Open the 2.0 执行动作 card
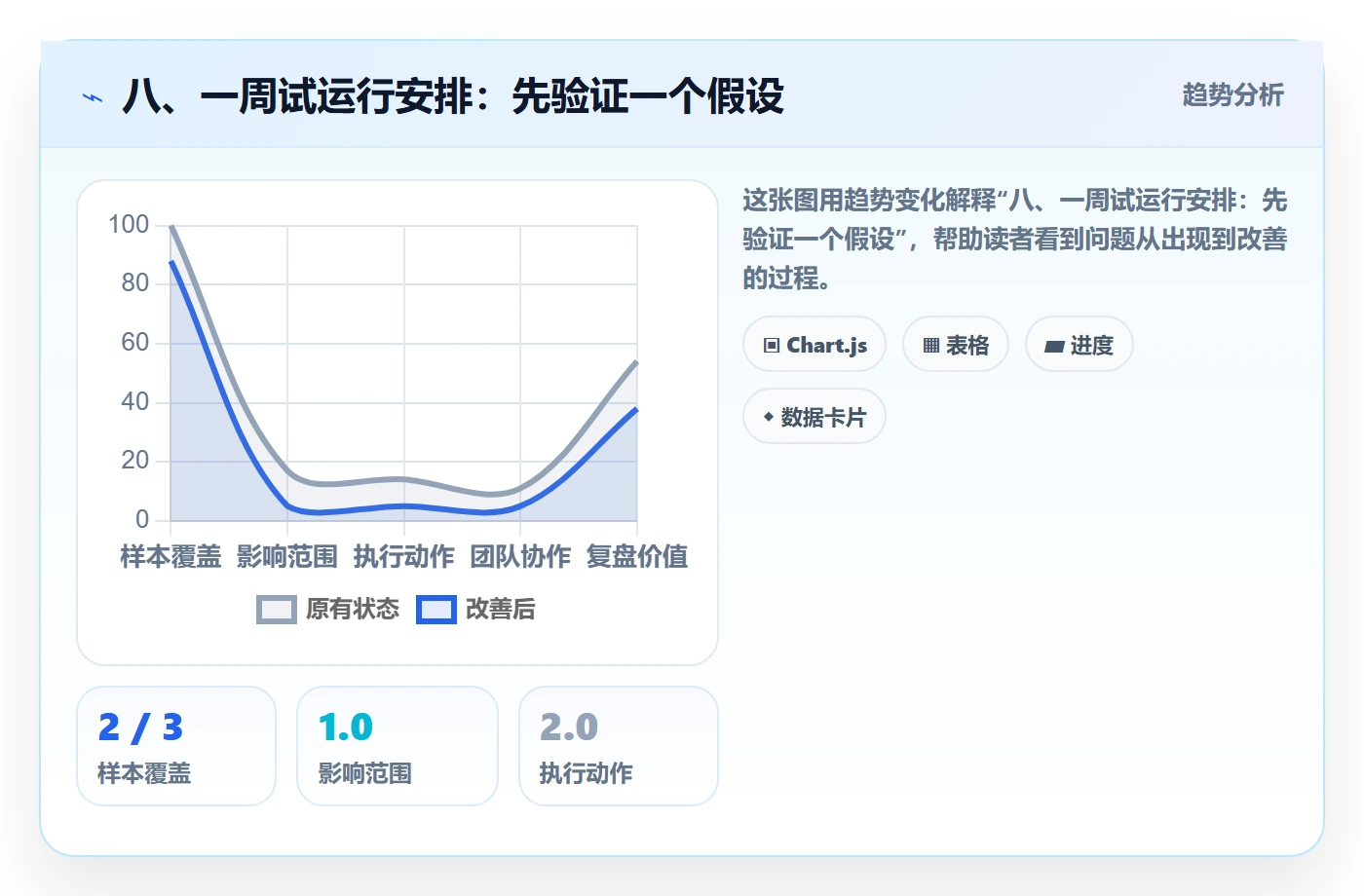Screen dimensions: 1364x896 619,746
